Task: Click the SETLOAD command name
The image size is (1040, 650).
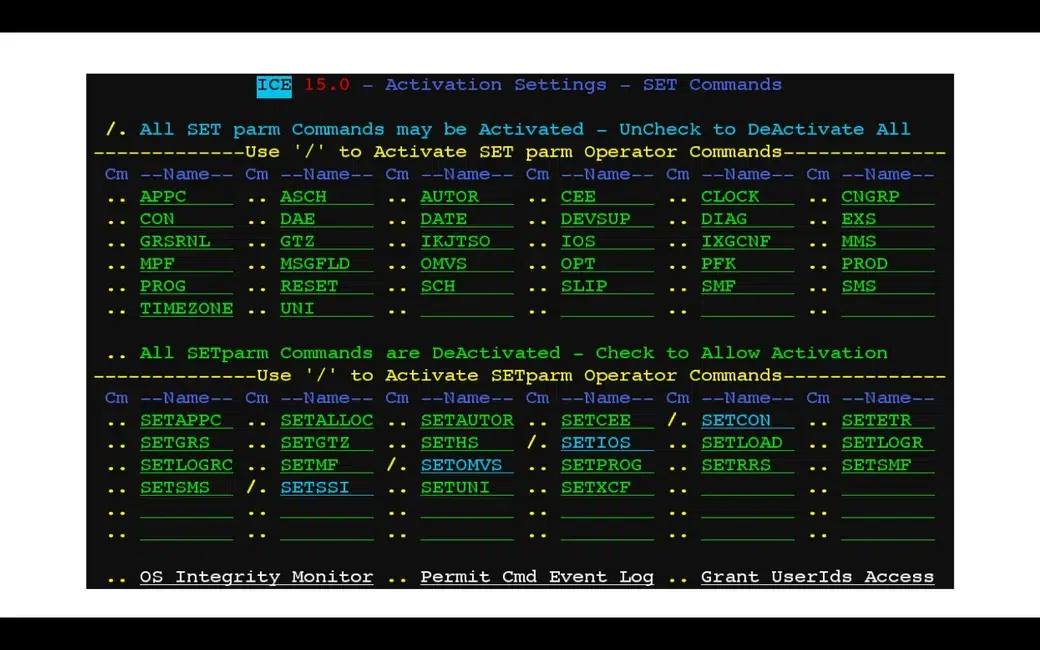Action: pyautogui.click(x=742, y=443)
